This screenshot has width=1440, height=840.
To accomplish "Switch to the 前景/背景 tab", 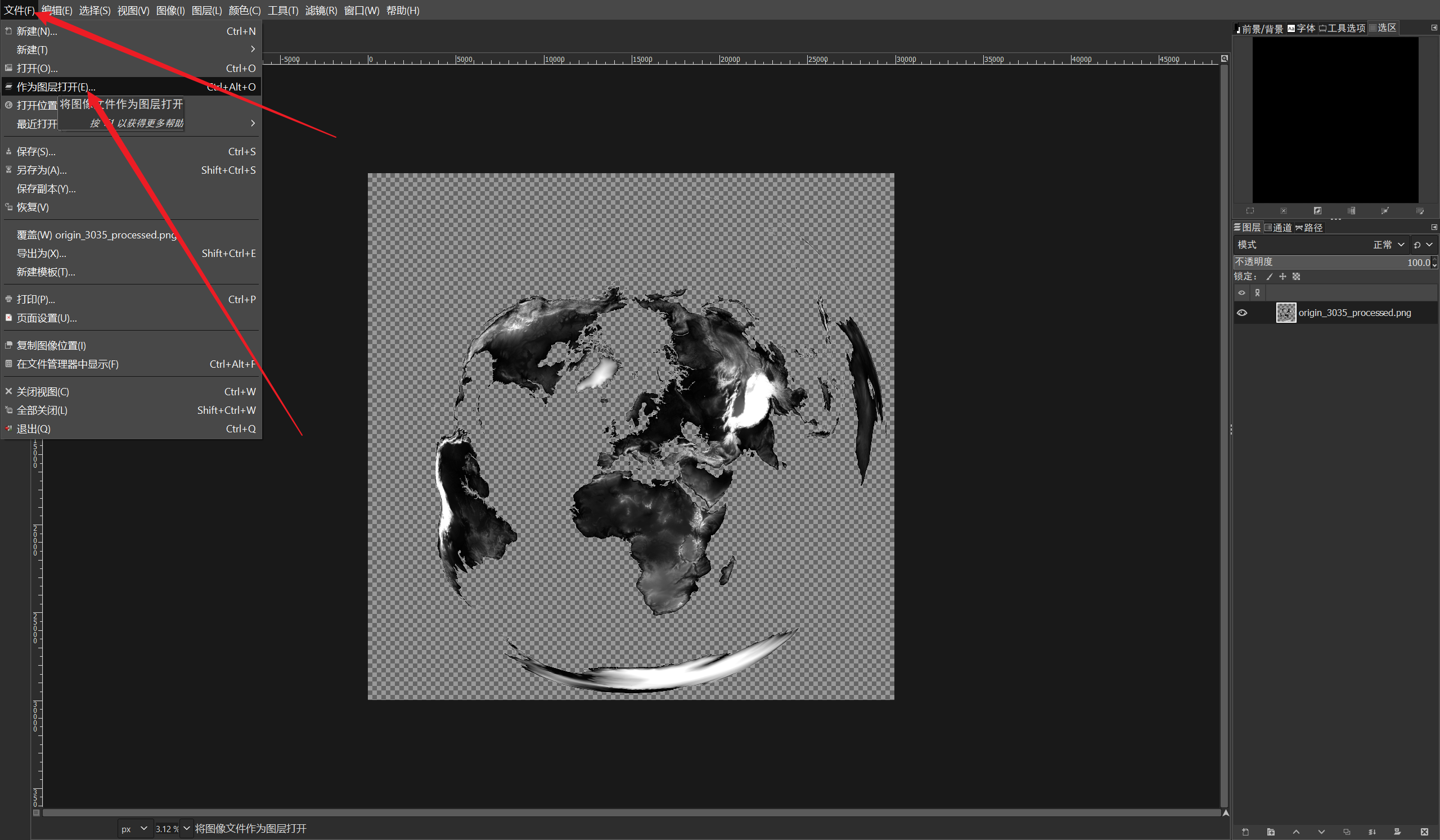I will tap(1259, 28).
